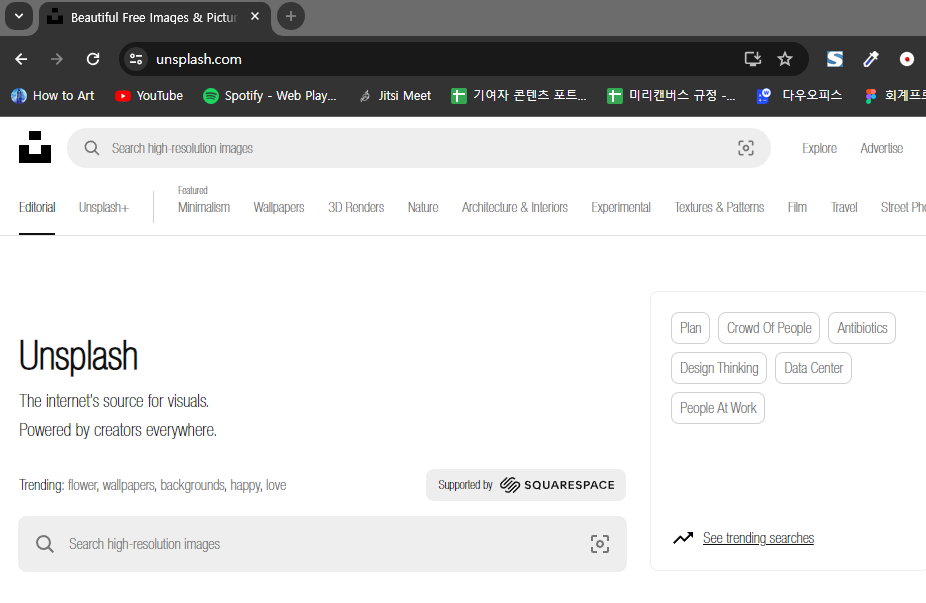Viewport: 926px width, 603px height.
Task: Open the Travel topic
Action: [x=844, y=207]
